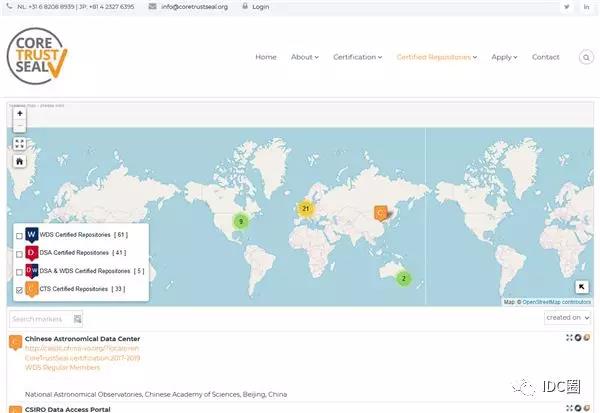Enable the WDS Certified Repositories checkbox
Viewport: 600px width, 413px height.
tap(19, 236)
